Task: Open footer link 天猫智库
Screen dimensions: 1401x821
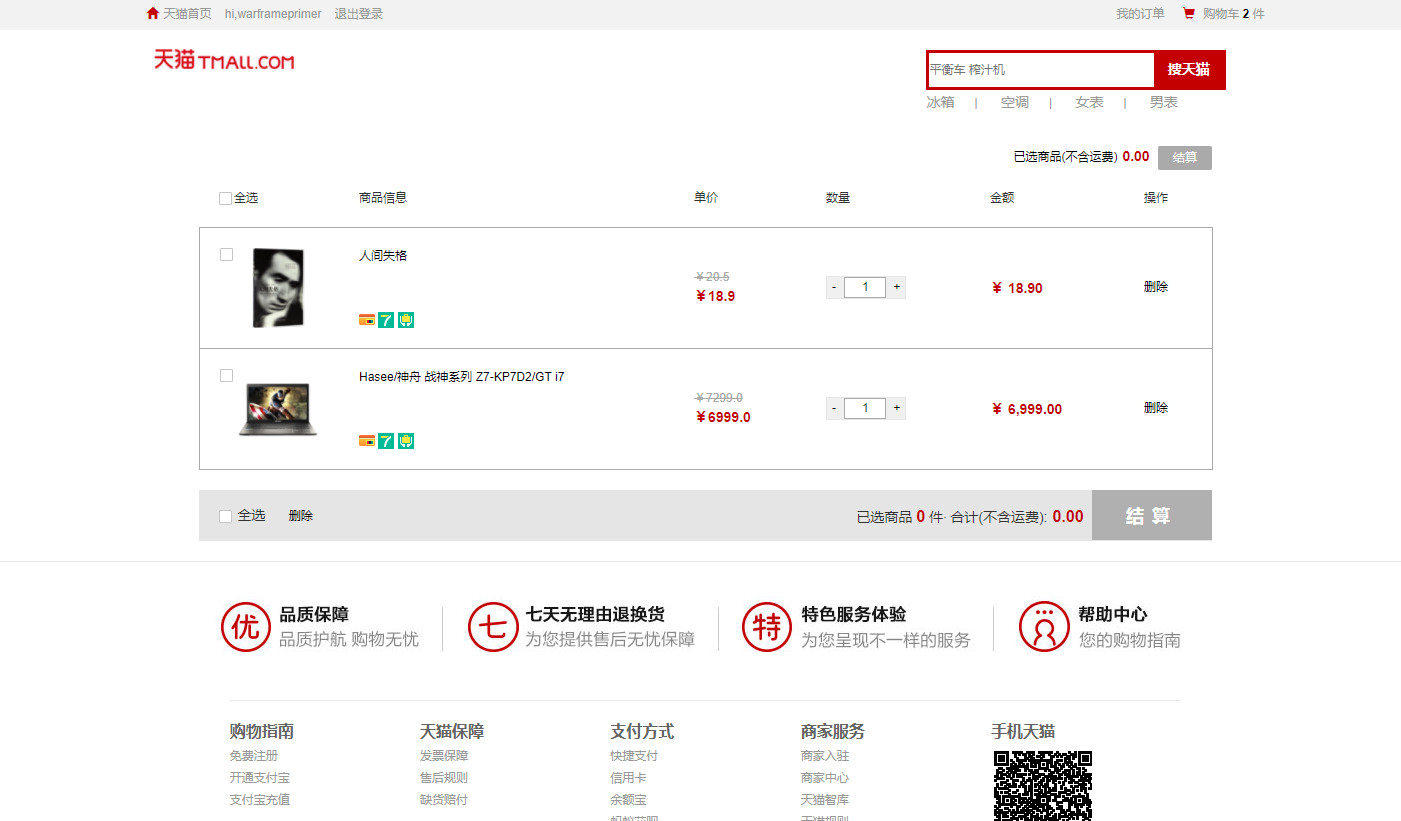Action: (x=825, y=800)
